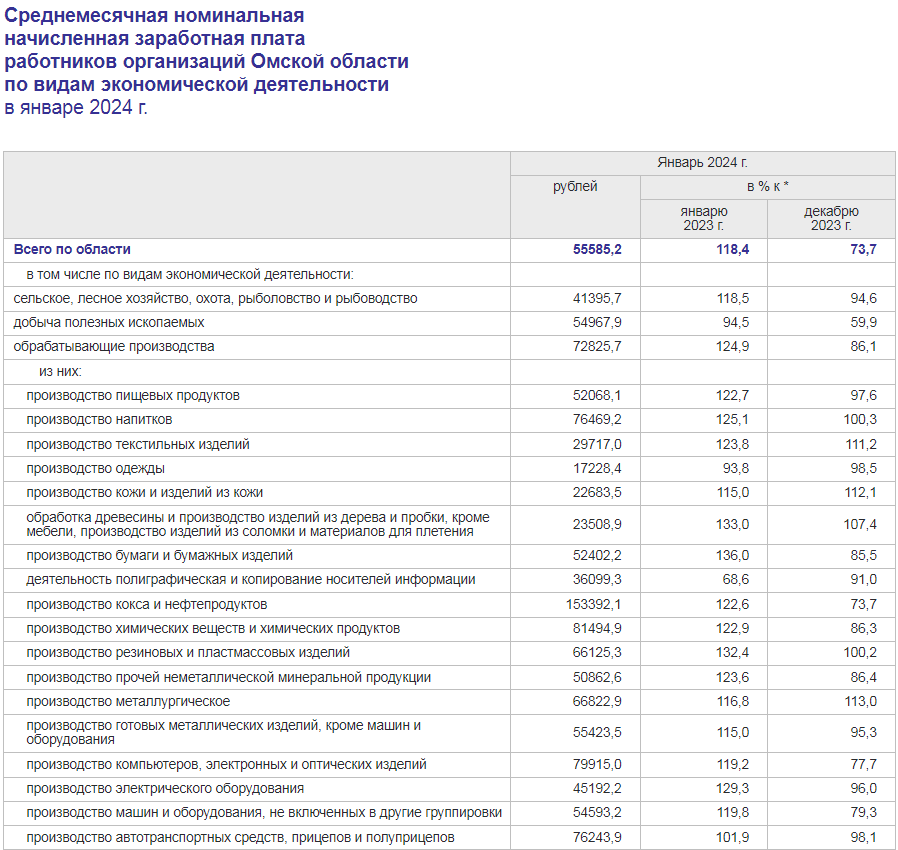
Task: Select rubles value 17228,4 for производство одежды
Action: 597,468
